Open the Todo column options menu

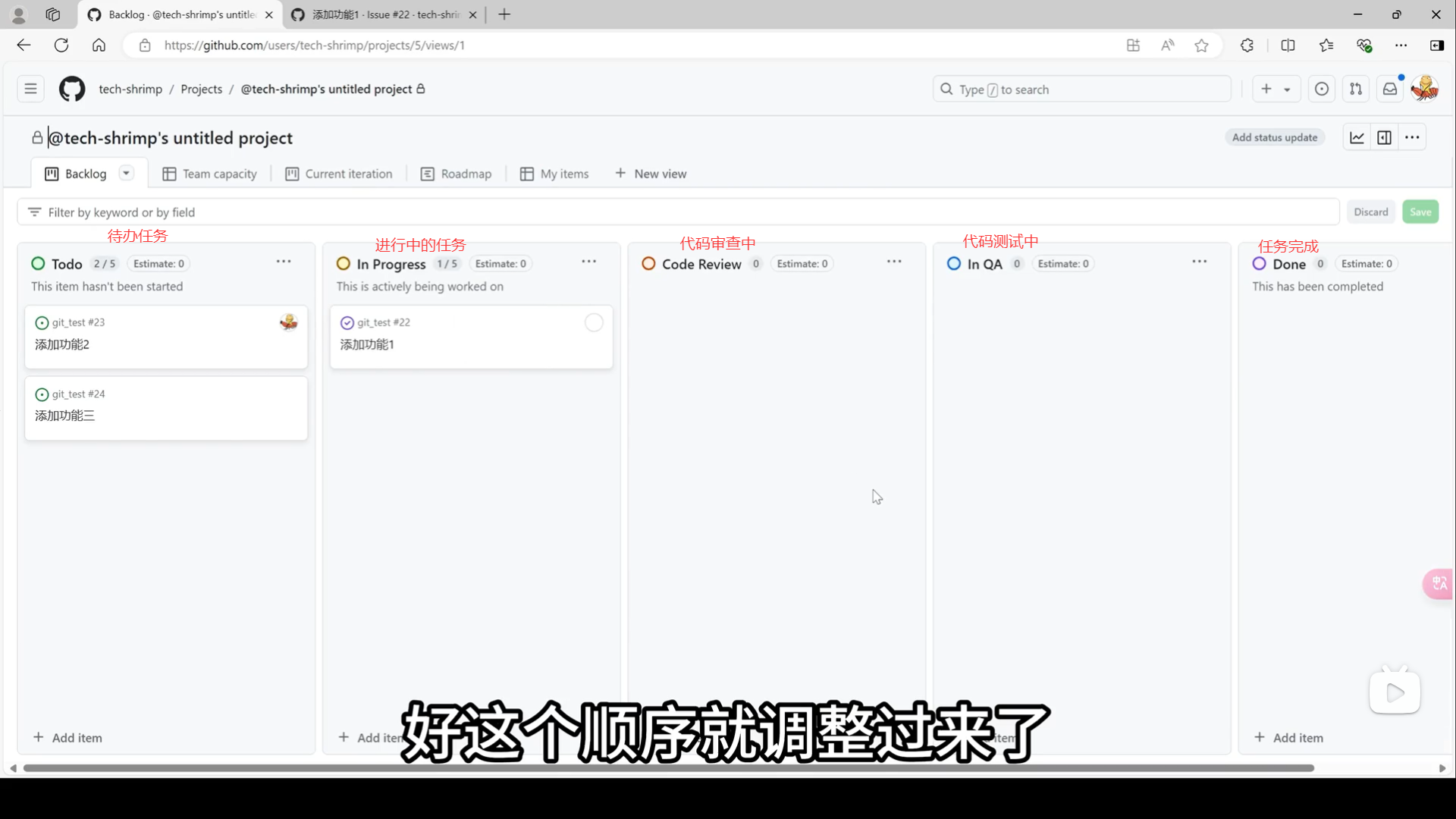(x=284, y=262)
